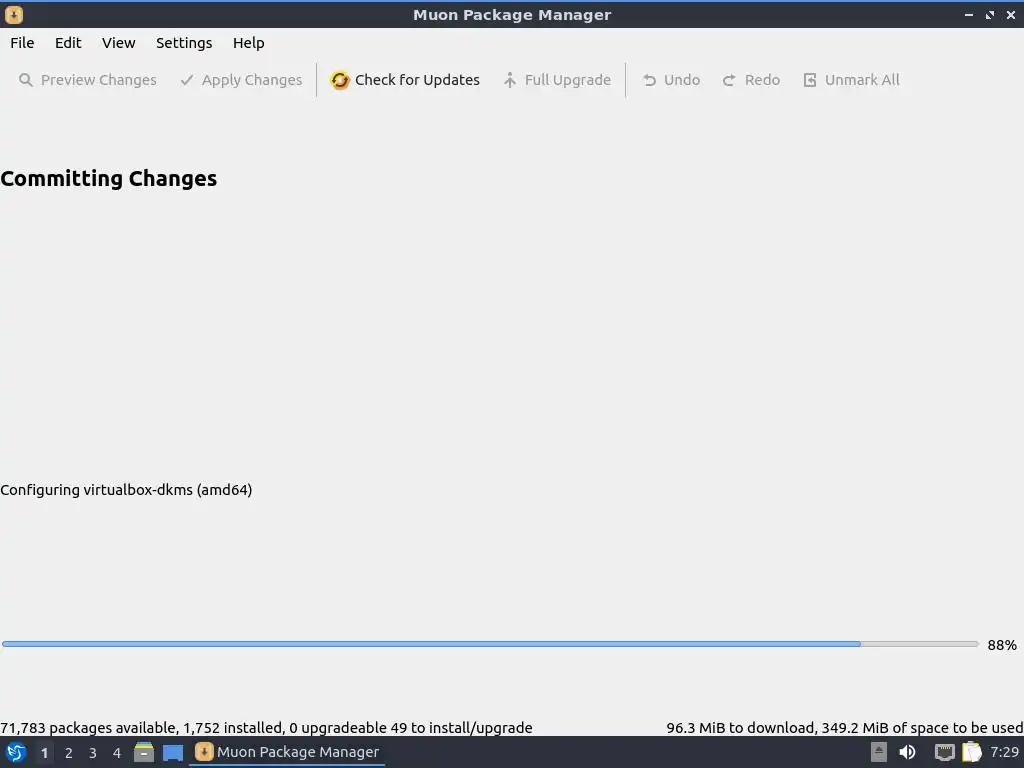Click the clipboard tray icon
Viewport: 1024px width, 768px height.
point(972,752)
